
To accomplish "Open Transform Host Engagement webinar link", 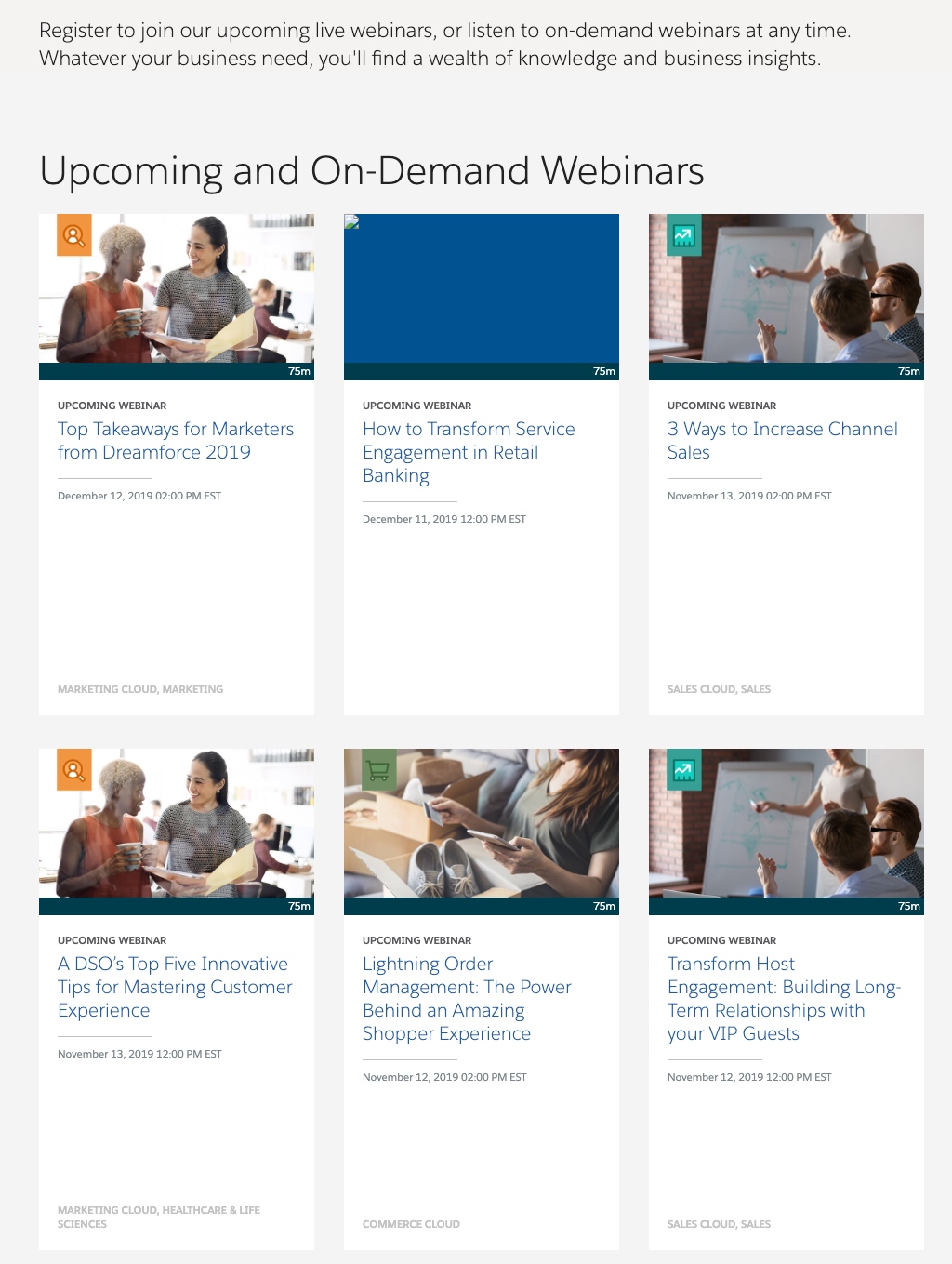I will pyautogui.click(x=785, y=999).
